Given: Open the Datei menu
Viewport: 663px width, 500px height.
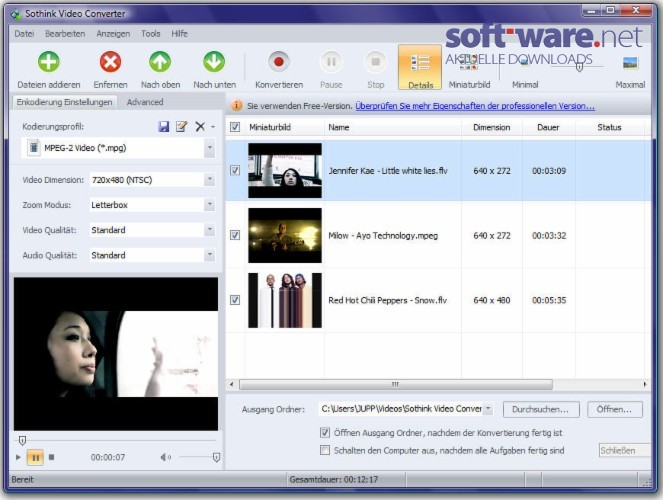Looking at the screenshot, I should pyautogui.click(x=24, y=34).
